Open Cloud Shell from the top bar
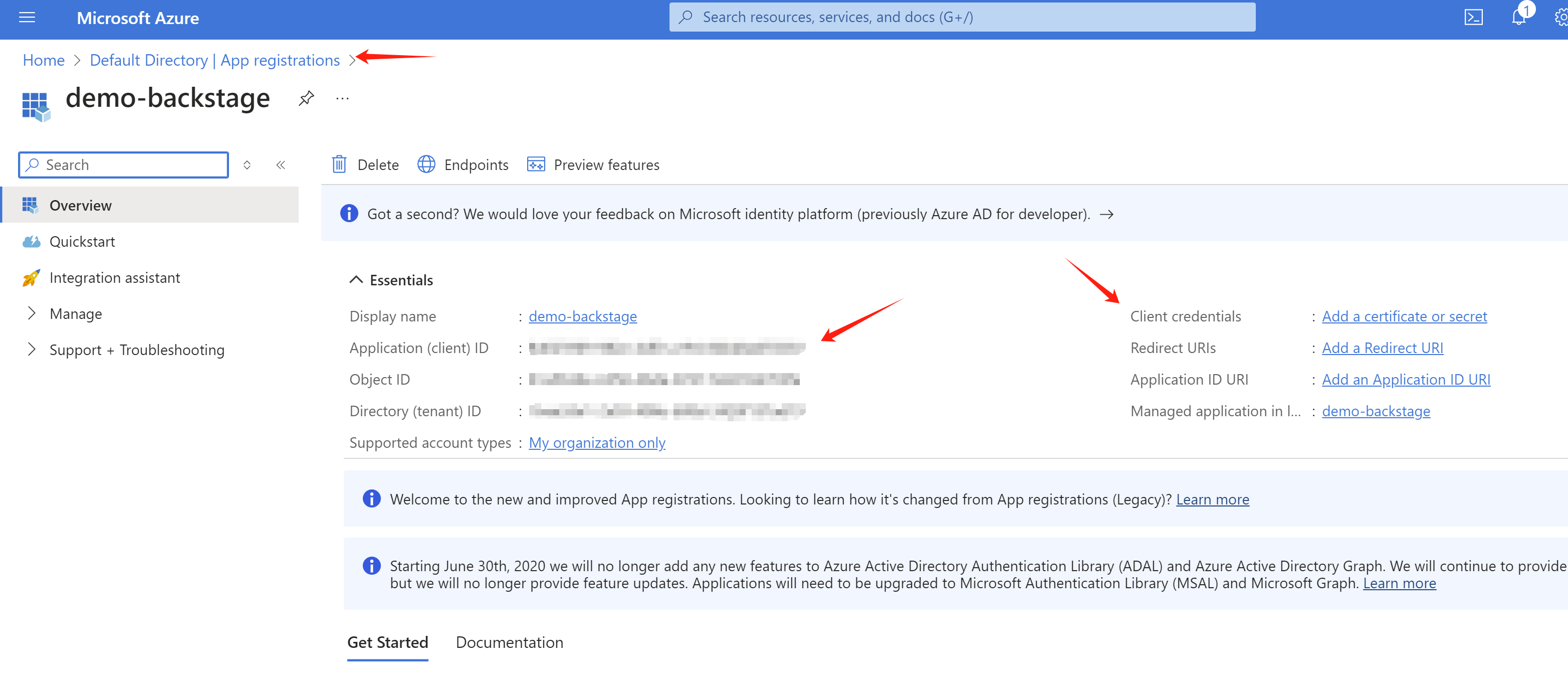1568x683 pixels. click(x=1473, y=18)
